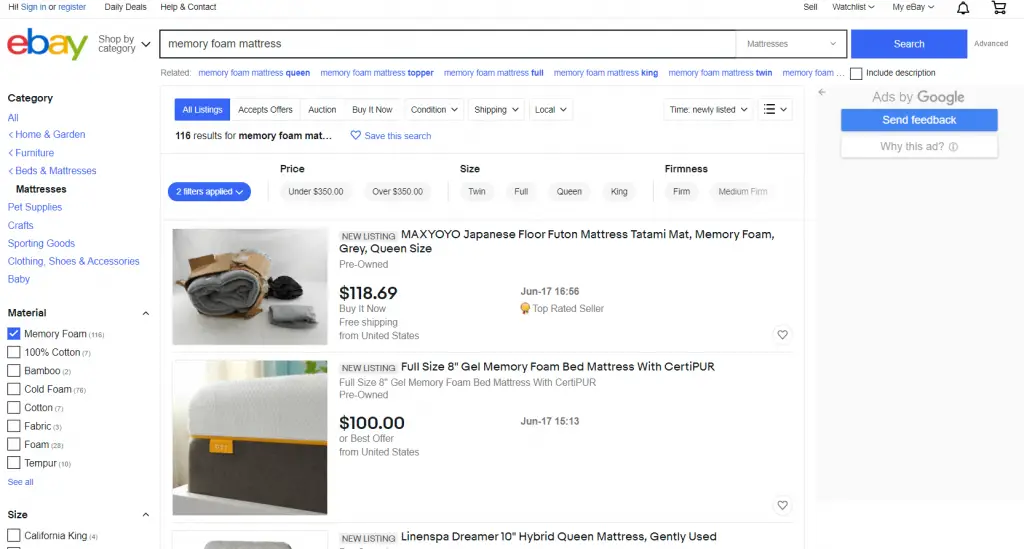The width and height of the screenshot is (1024, 549).
Task: Click in the memory foam mattress search field
Action: click(x=448, y=44)
